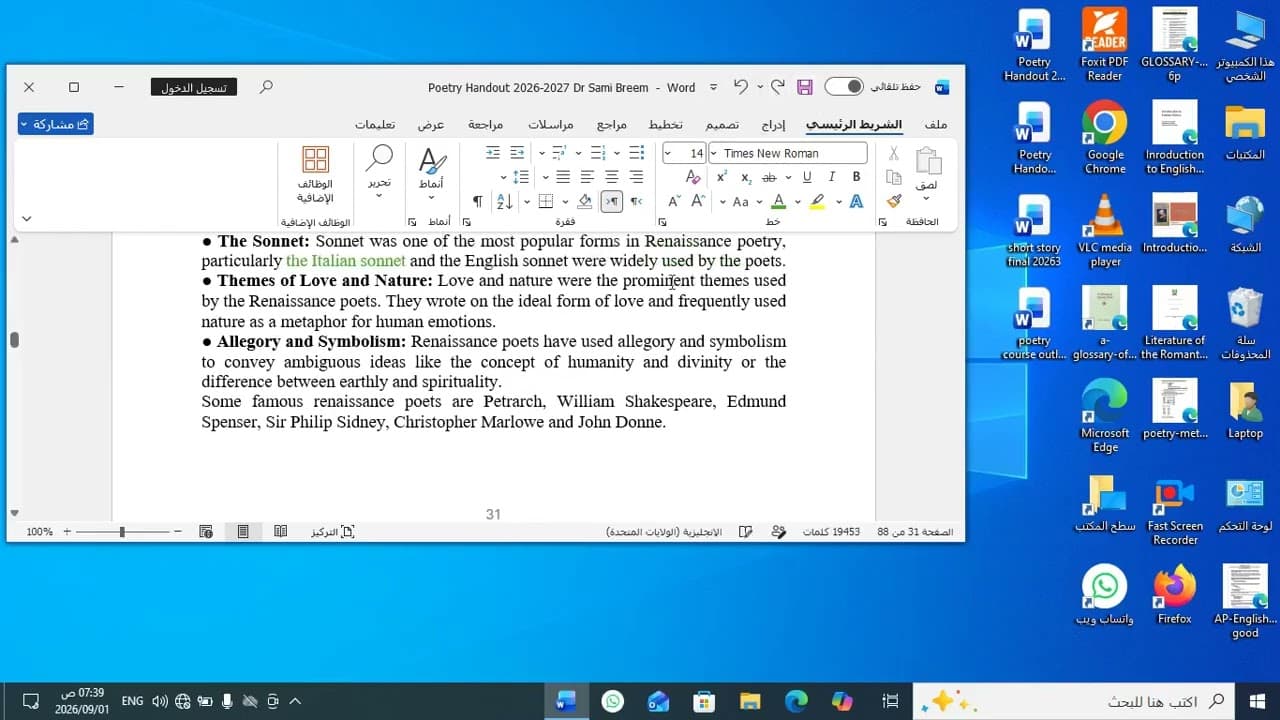The image size is (1280, 720).
Task: Apply Italic formatting from the ribbon
Action: coord(831,177)
